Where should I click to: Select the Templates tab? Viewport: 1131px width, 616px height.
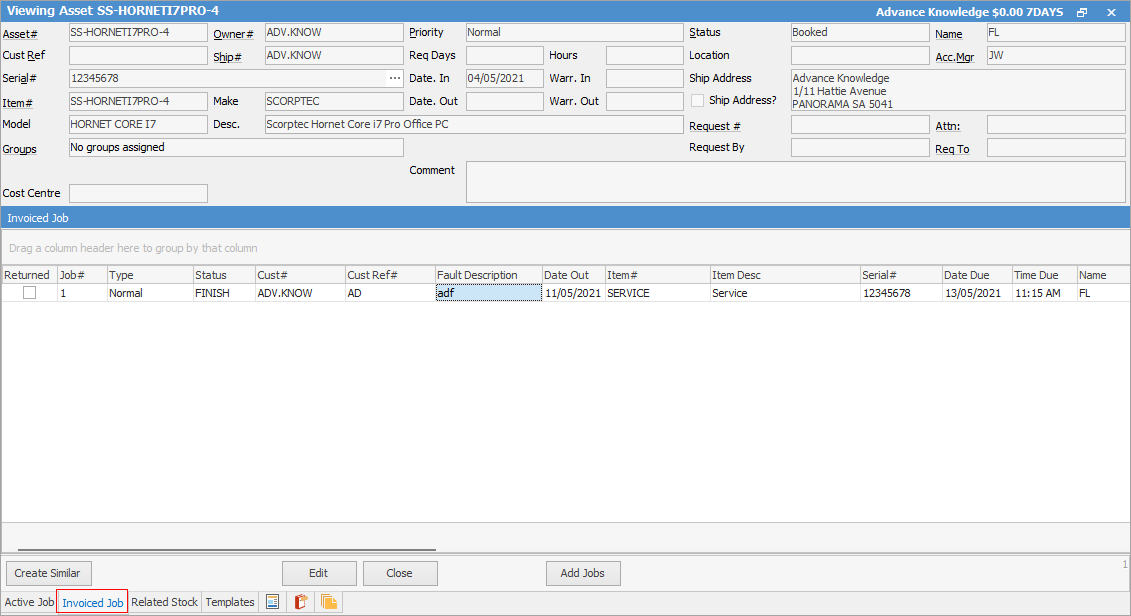click(229, 601)
